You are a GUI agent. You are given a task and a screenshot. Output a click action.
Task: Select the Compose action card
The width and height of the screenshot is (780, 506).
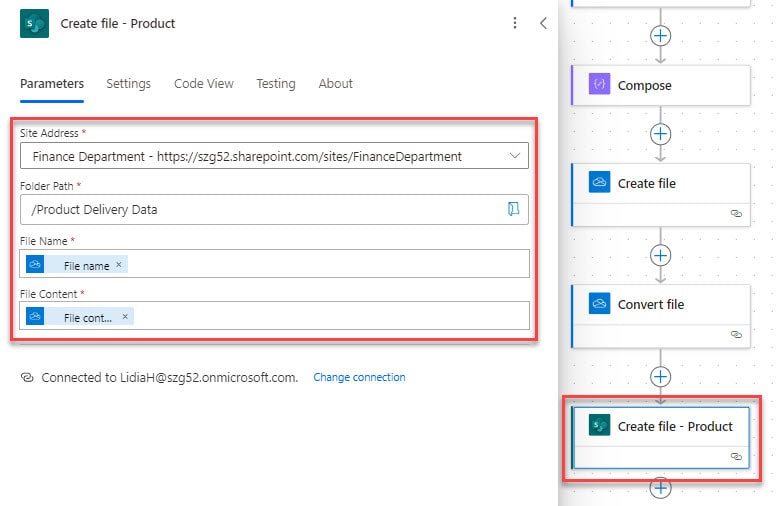coord(661,85)
